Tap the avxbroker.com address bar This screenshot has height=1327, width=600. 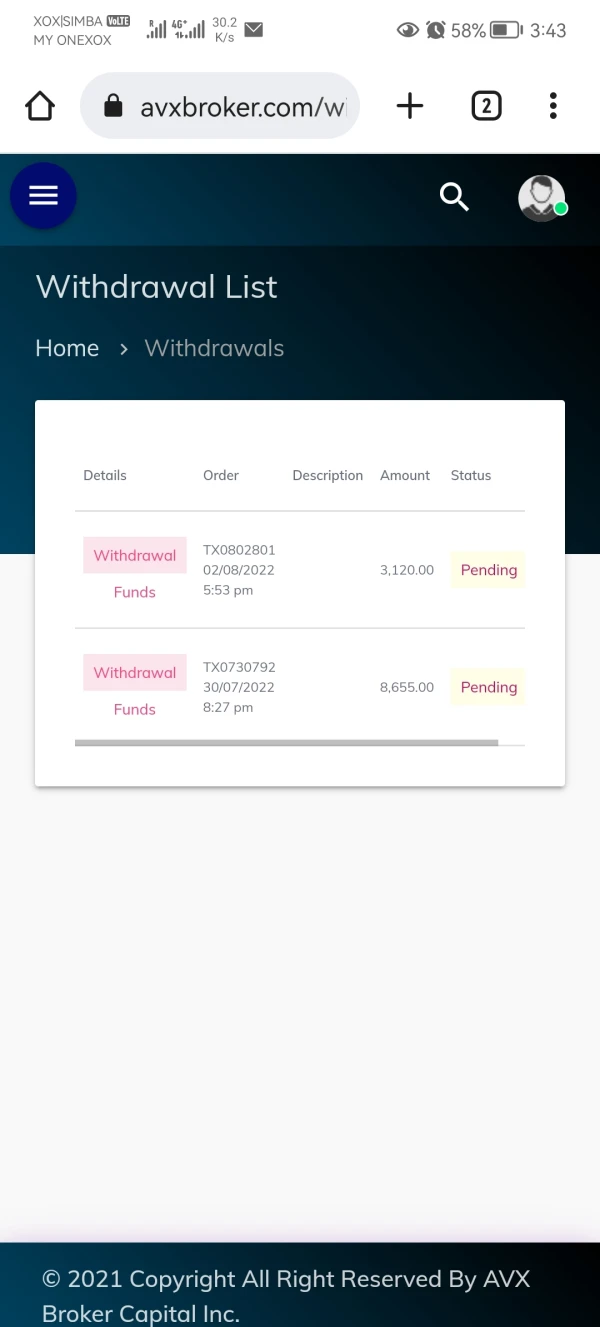click(x=240, y=106)
